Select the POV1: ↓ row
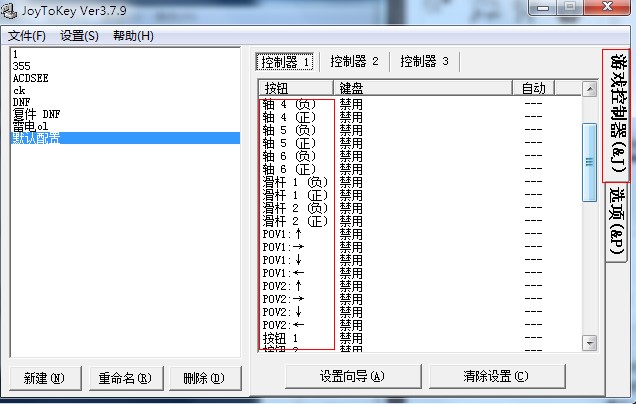The image size is (636, 404). tap(420, 260)
